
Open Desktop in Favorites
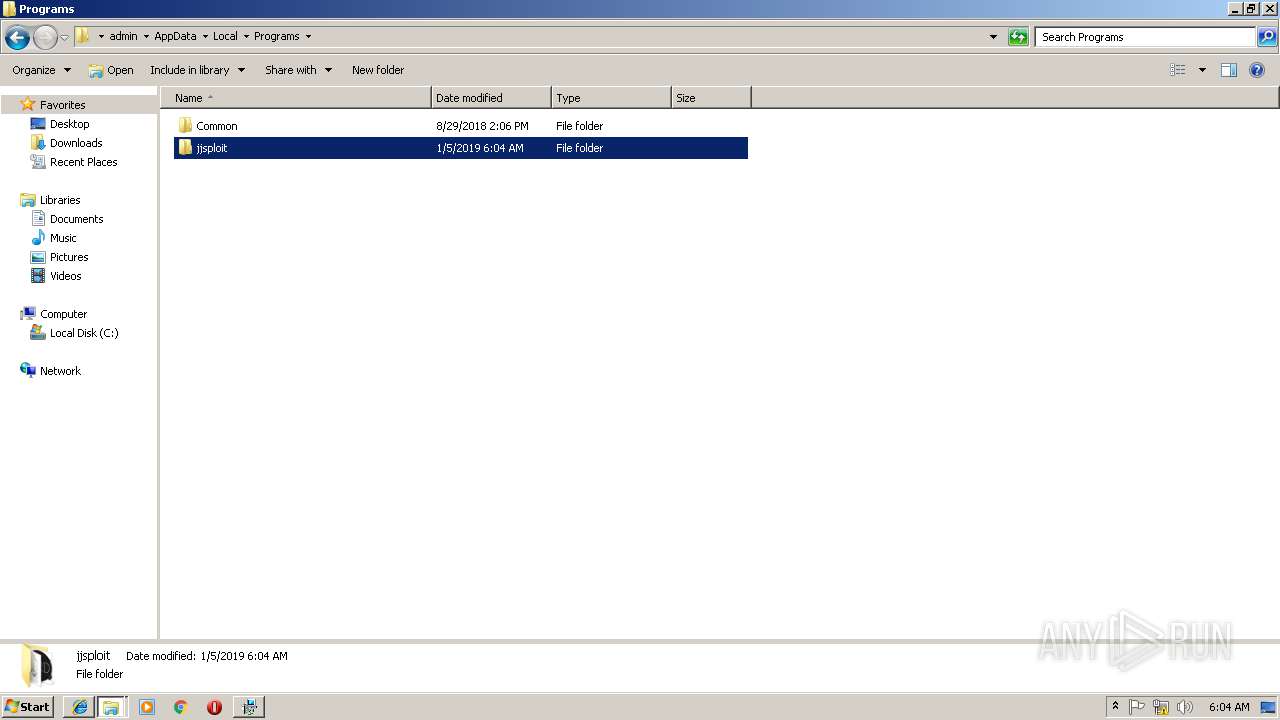69,124
